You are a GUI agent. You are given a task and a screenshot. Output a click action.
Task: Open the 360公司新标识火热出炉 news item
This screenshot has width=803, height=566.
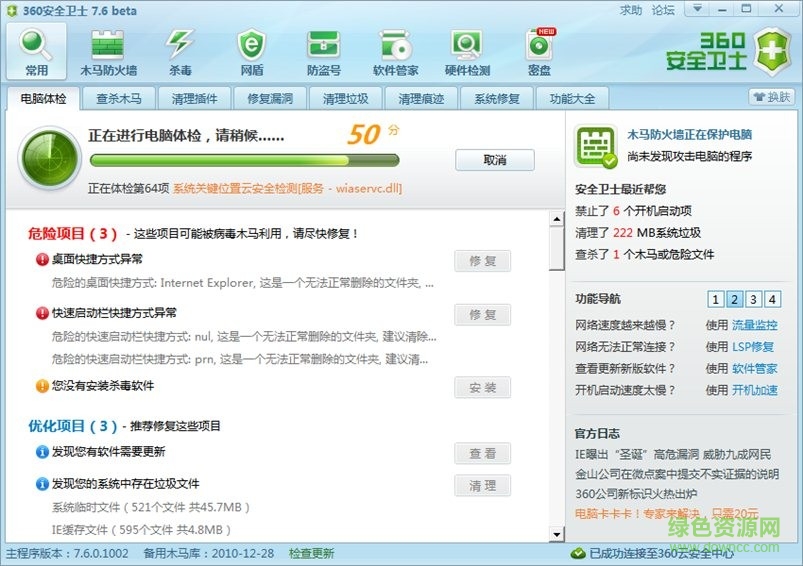point(636,494)
